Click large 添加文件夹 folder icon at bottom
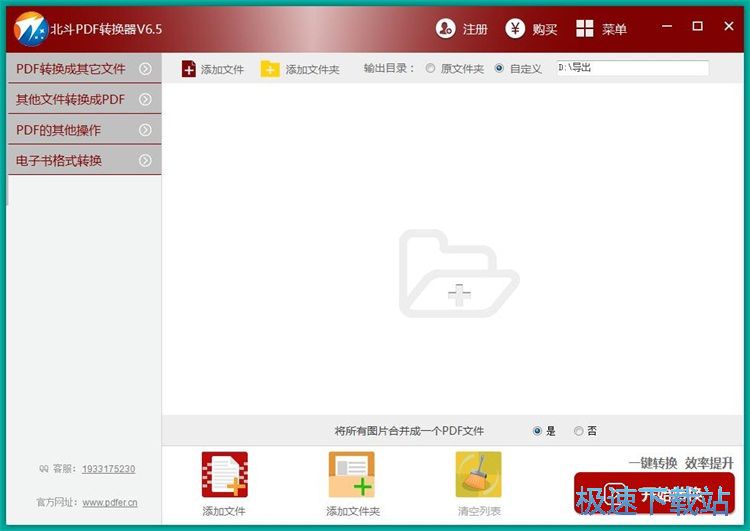 (352, 475)
